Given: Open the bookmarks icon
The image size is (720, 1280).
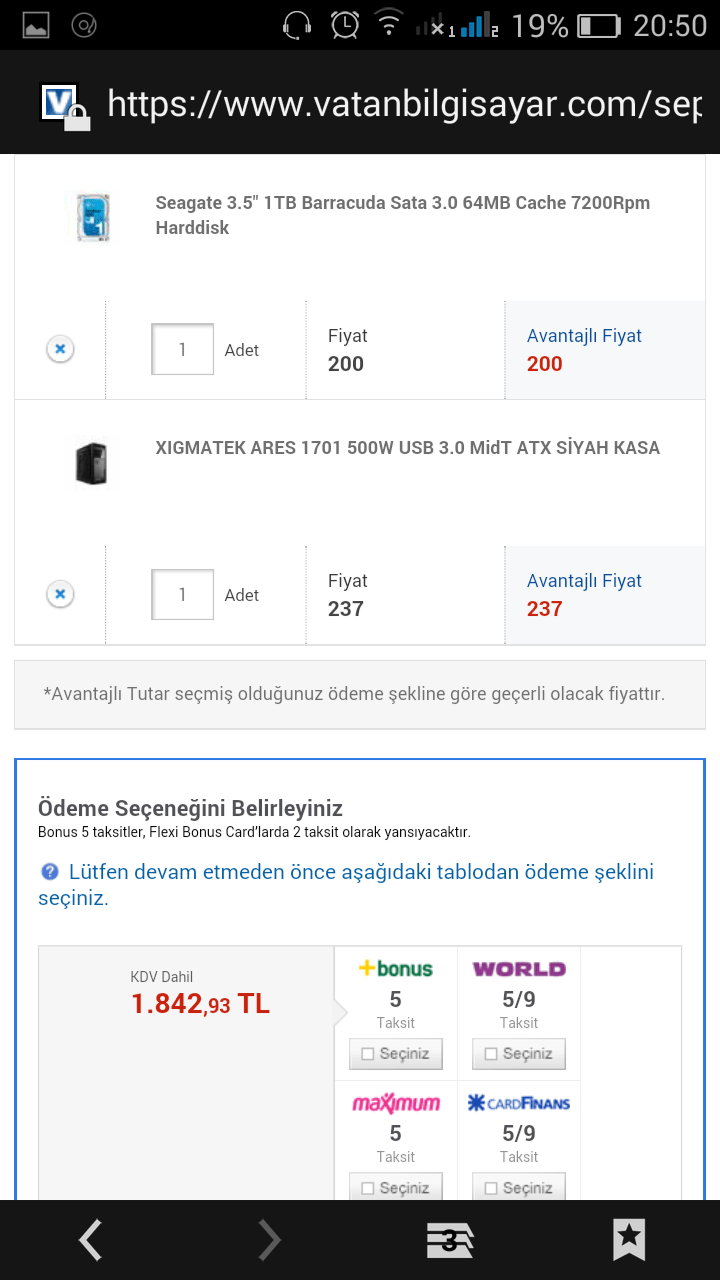Looking at the screenshot, I should point(629,1240).
